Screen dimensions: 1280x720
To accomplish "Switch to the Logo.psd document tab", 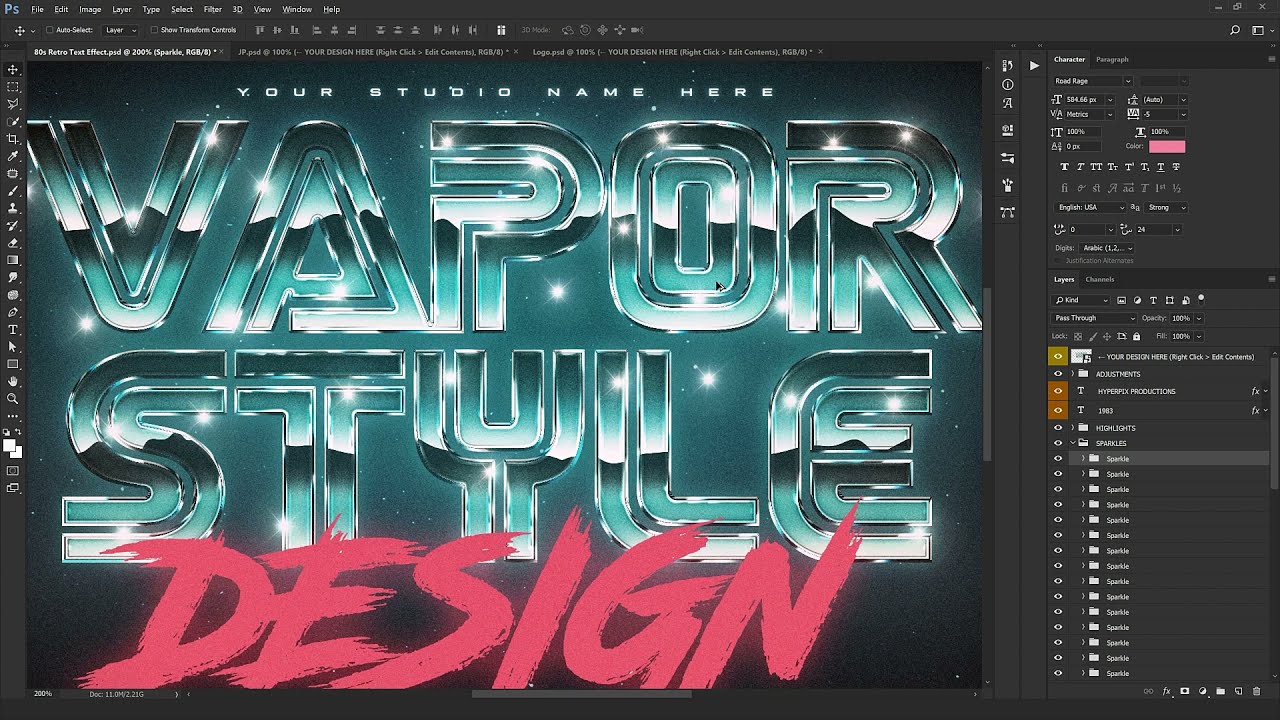I will [x=672, y=51].
